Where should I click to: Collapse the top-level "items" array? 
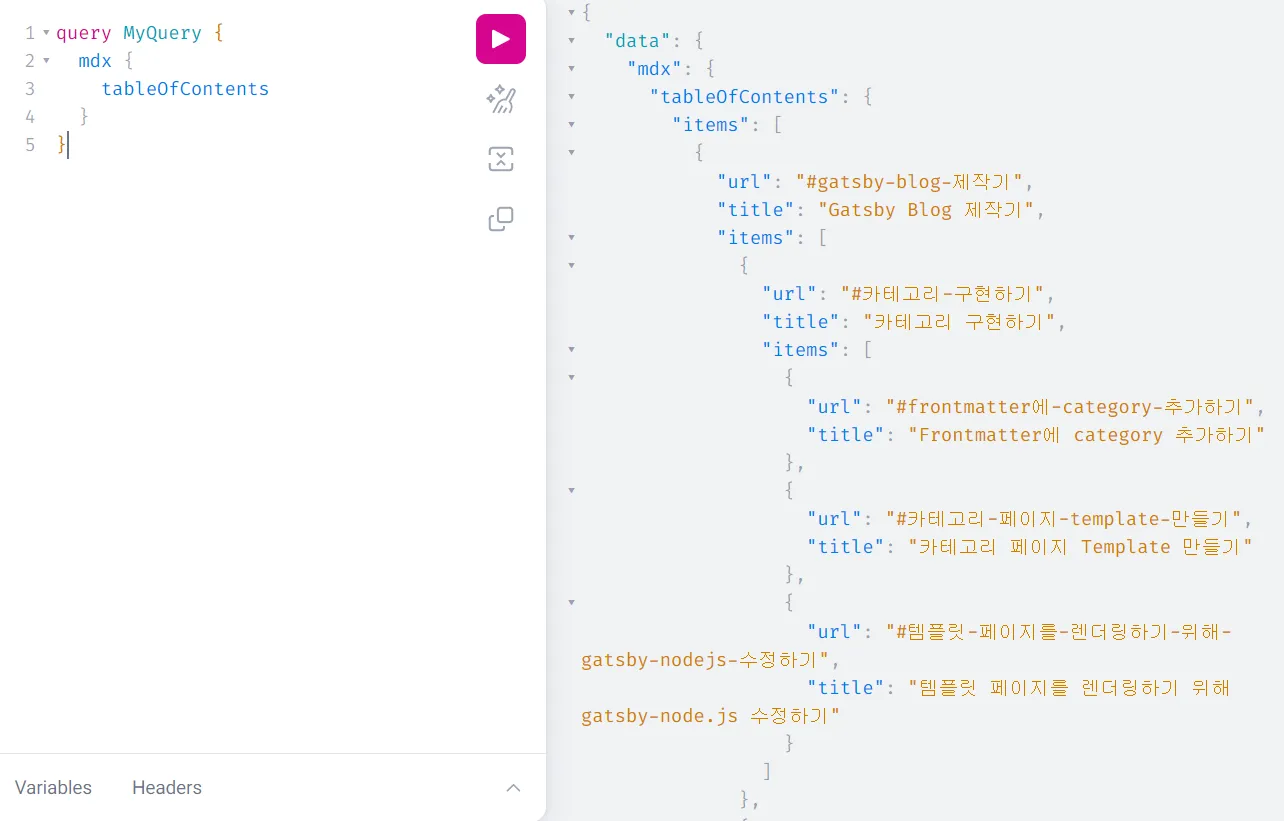tap(571, 124)
